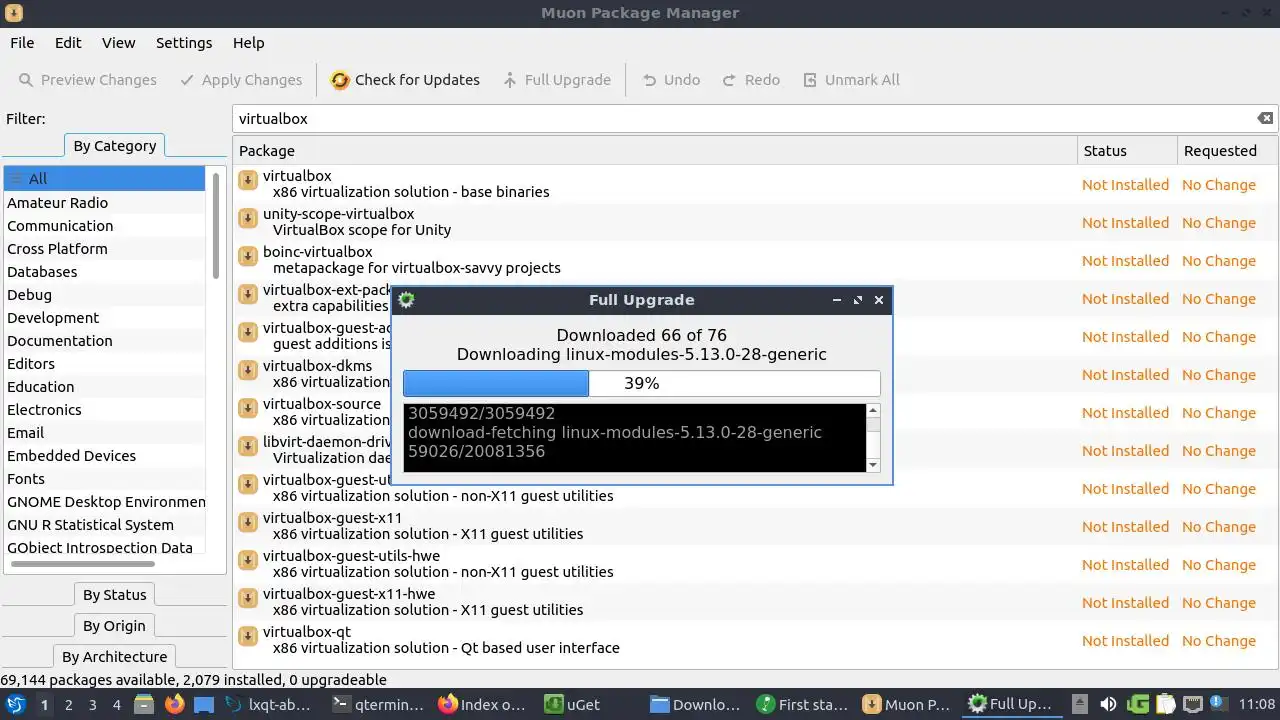
Task: Click Apply Changes in the toolbar
Action: tap(241, 80)
